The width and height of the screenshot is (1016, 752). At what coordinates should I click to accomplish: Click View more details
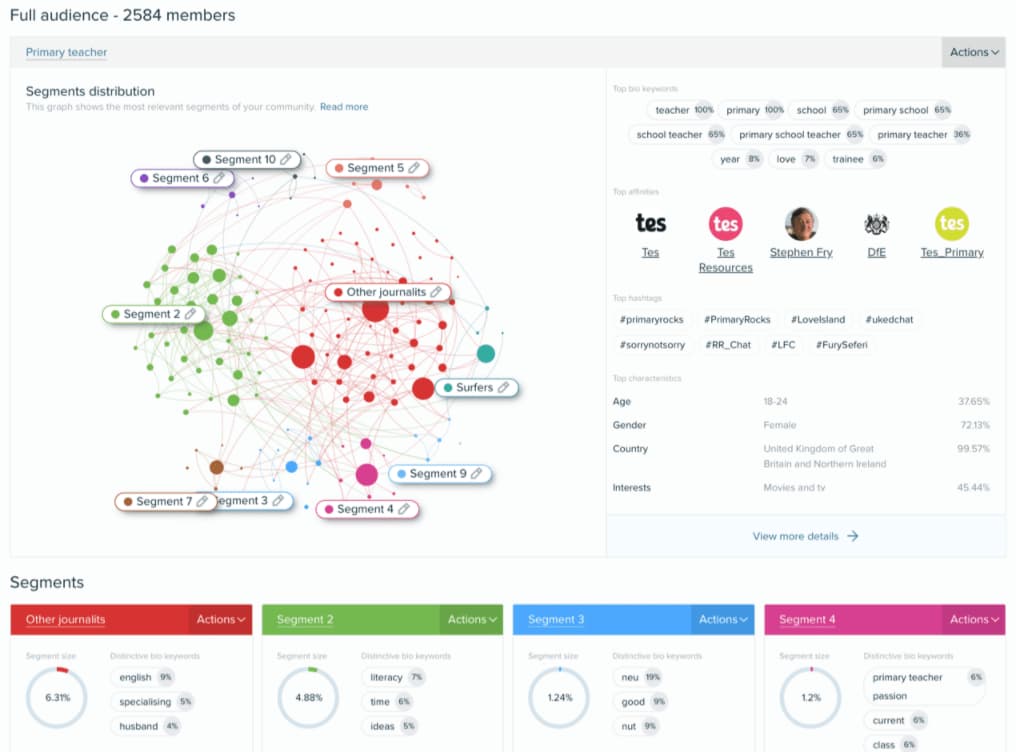805,536
